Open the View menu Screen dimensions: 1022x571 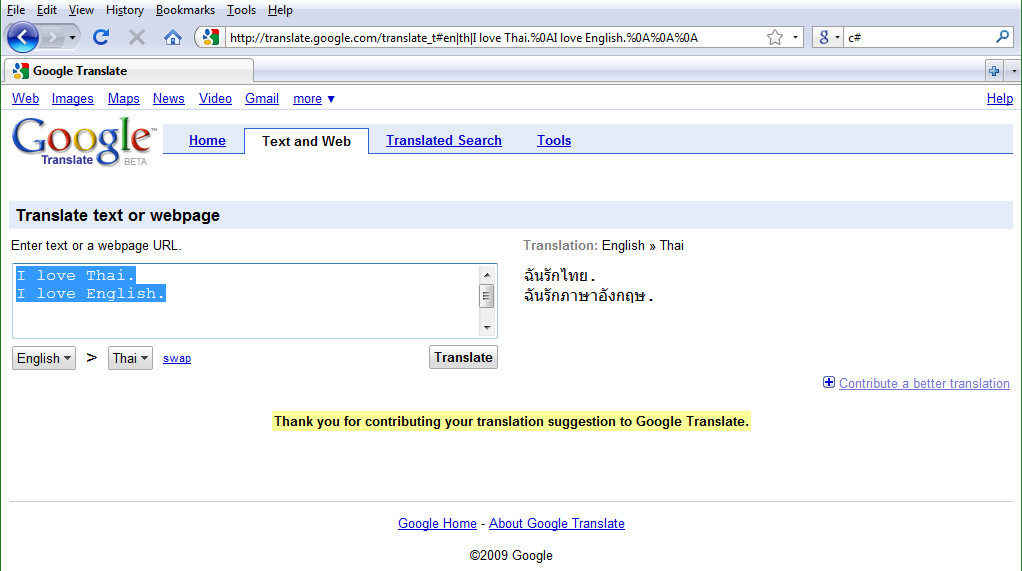81,10
